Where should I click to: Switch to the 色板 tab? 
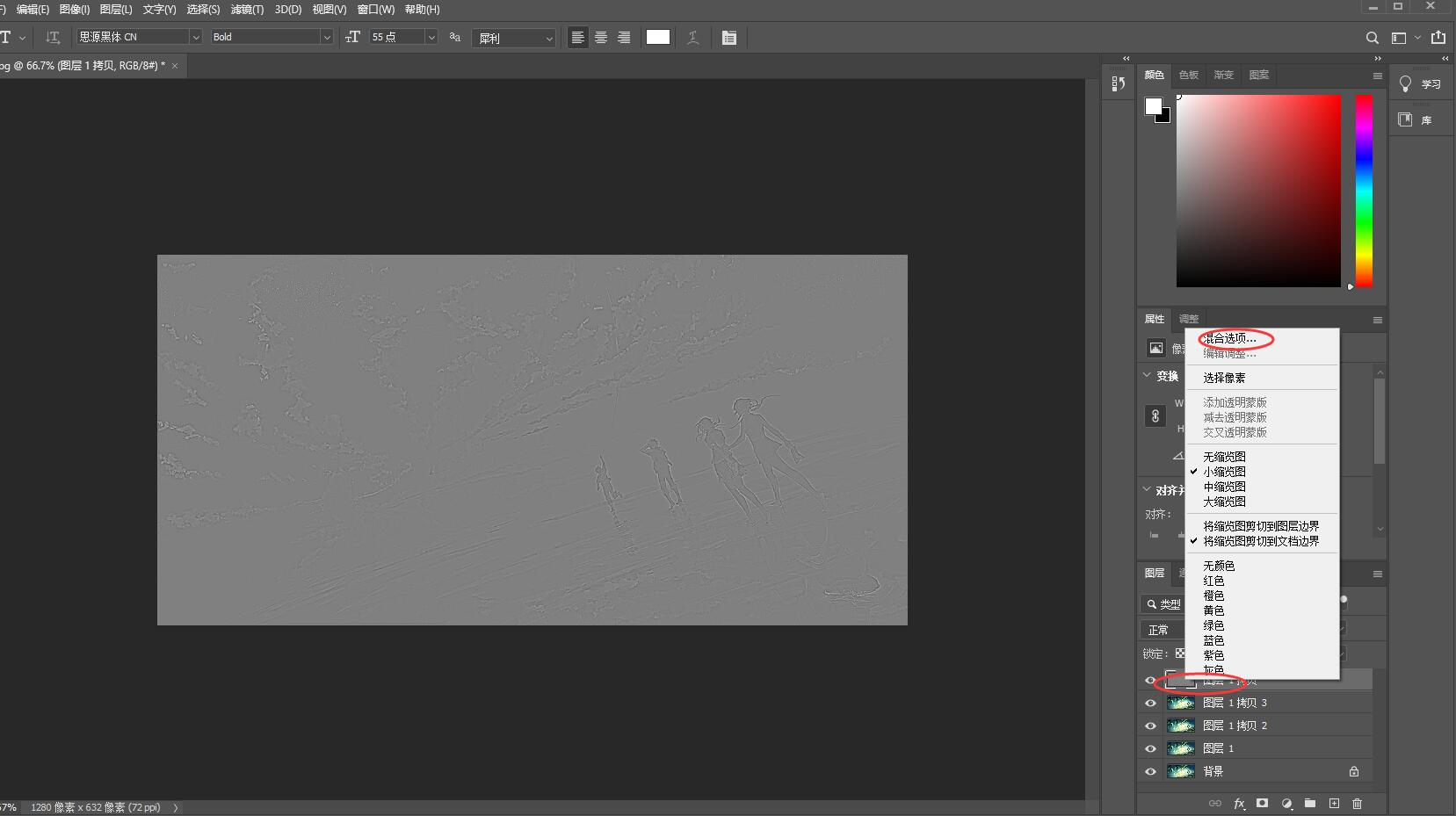tap(1189, 75)
